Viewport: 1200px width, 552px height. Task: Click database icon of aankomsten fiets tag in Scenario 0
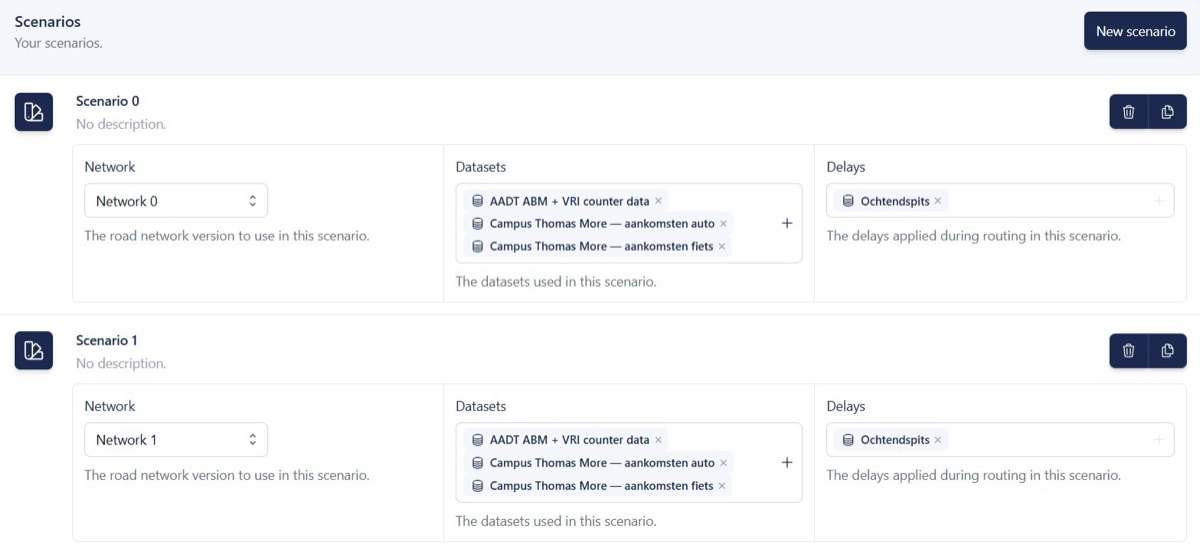pos(478,246)
